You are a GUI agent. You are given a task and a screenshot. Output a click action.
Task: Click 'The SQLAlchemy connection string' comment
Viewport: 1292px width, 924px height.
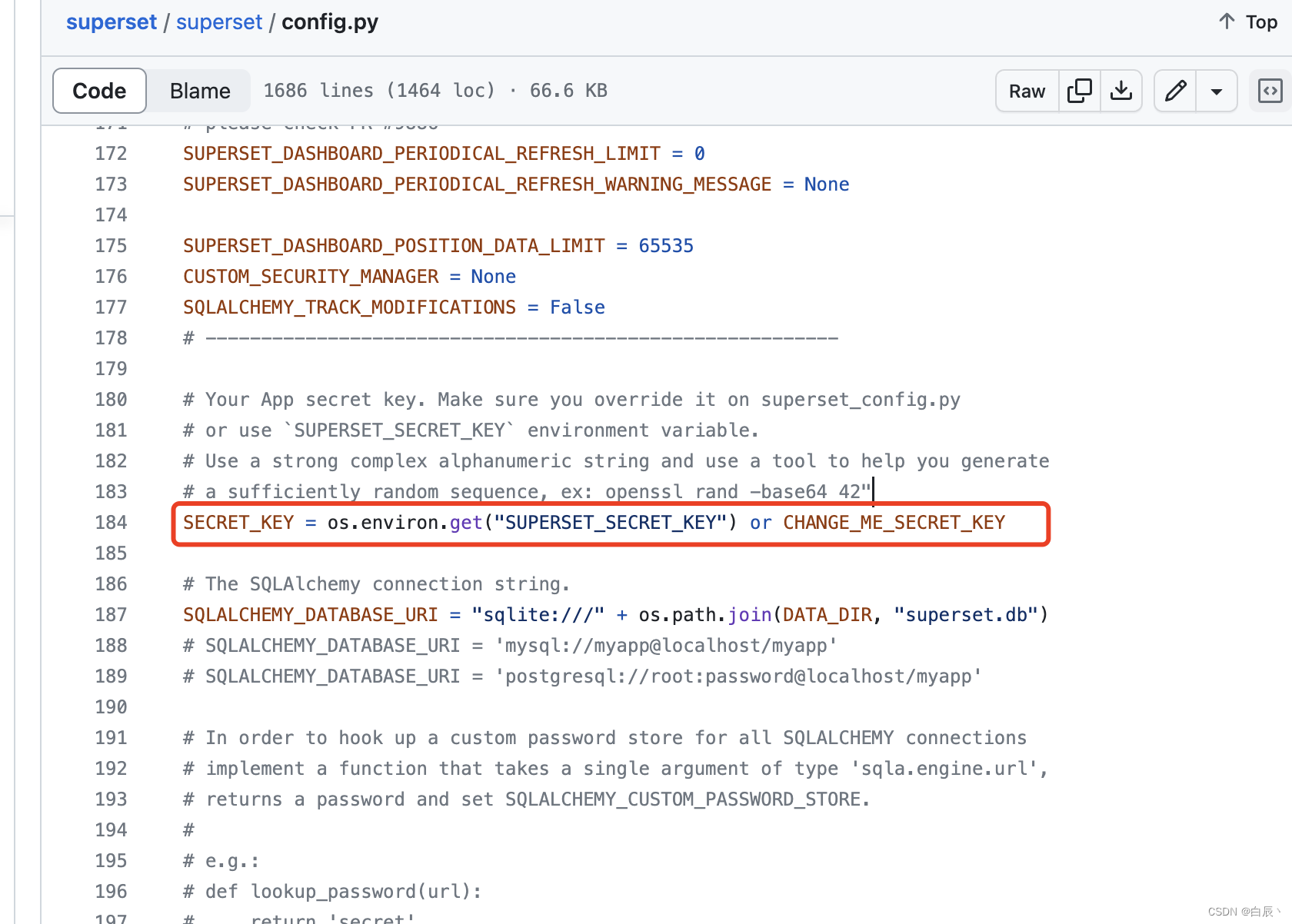coord(376,584)
